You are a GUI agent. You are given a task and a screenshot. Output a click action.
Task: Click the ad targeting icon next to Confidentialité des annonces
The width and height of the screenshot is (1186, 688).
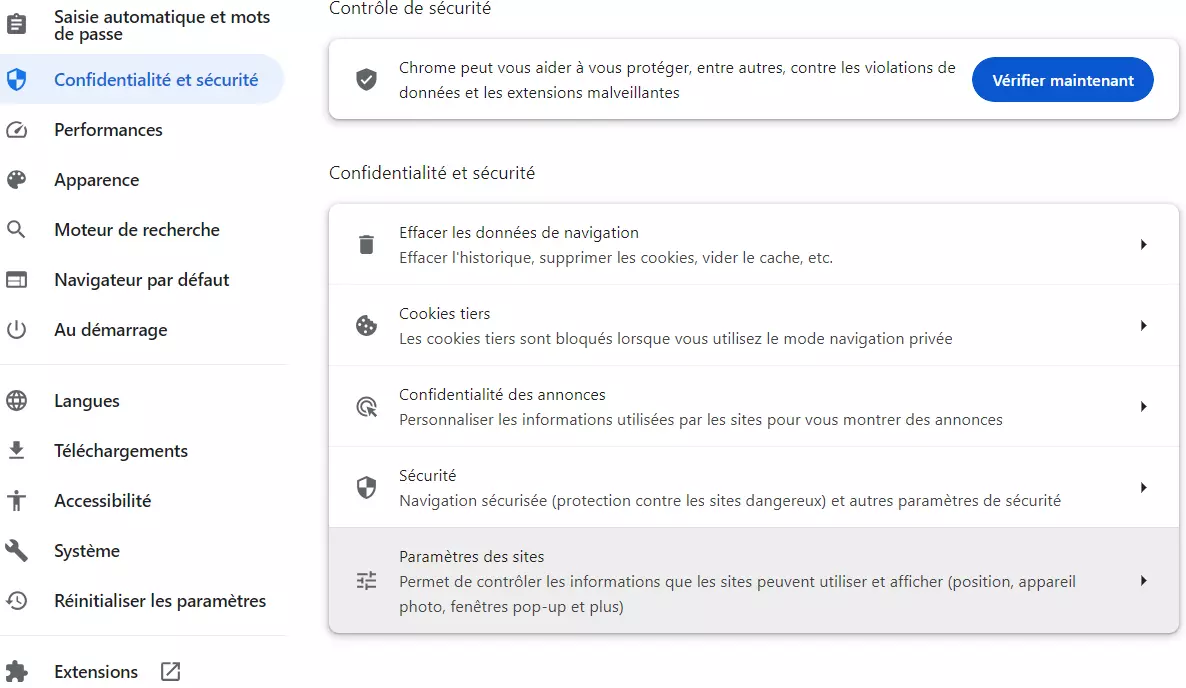pos(368,406)
